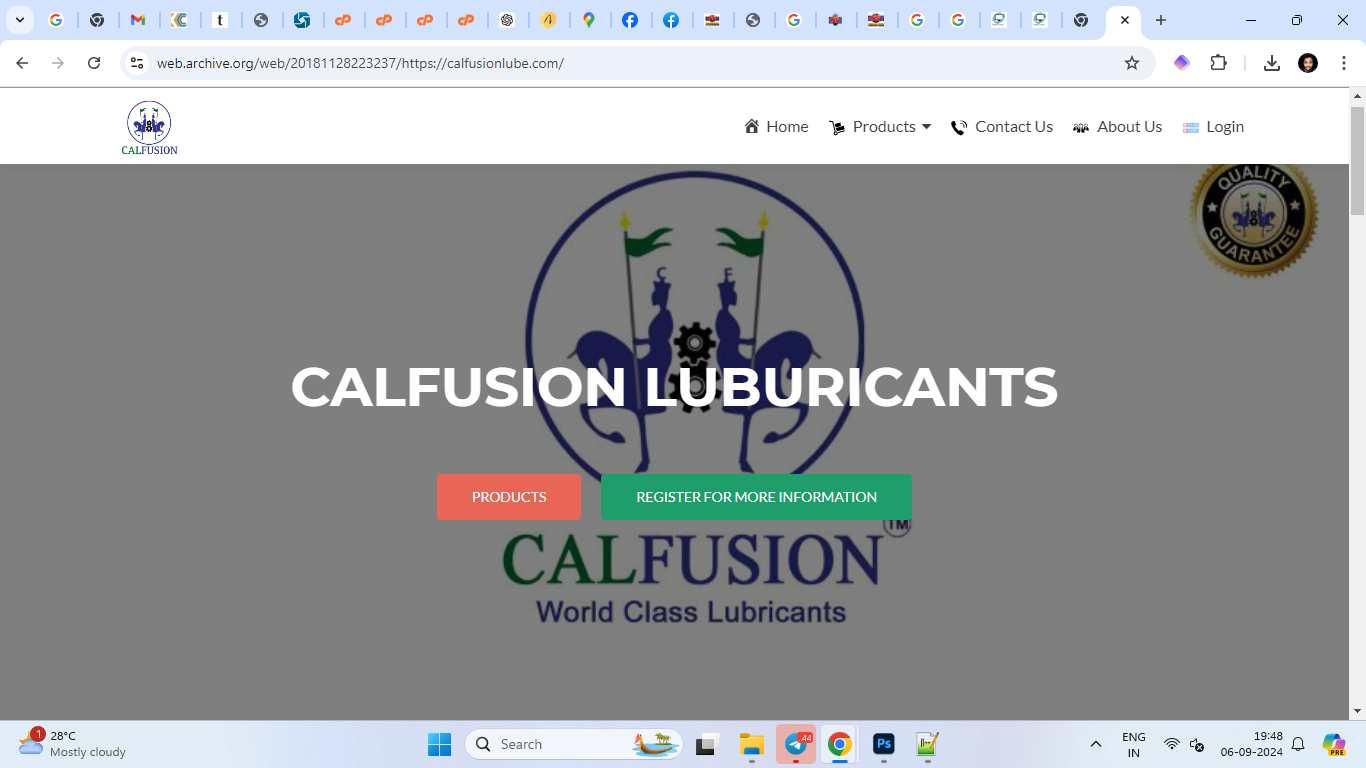The width and height of the screenshot is (1366, 768).
Task: Open Telegram from the taskbar
Action: click(796, 744)
